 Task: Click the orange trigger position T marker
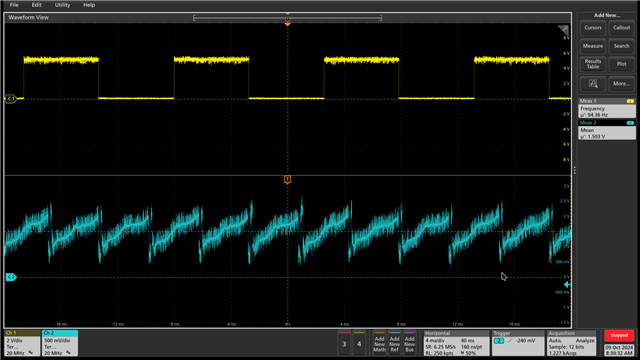point(287,180)
